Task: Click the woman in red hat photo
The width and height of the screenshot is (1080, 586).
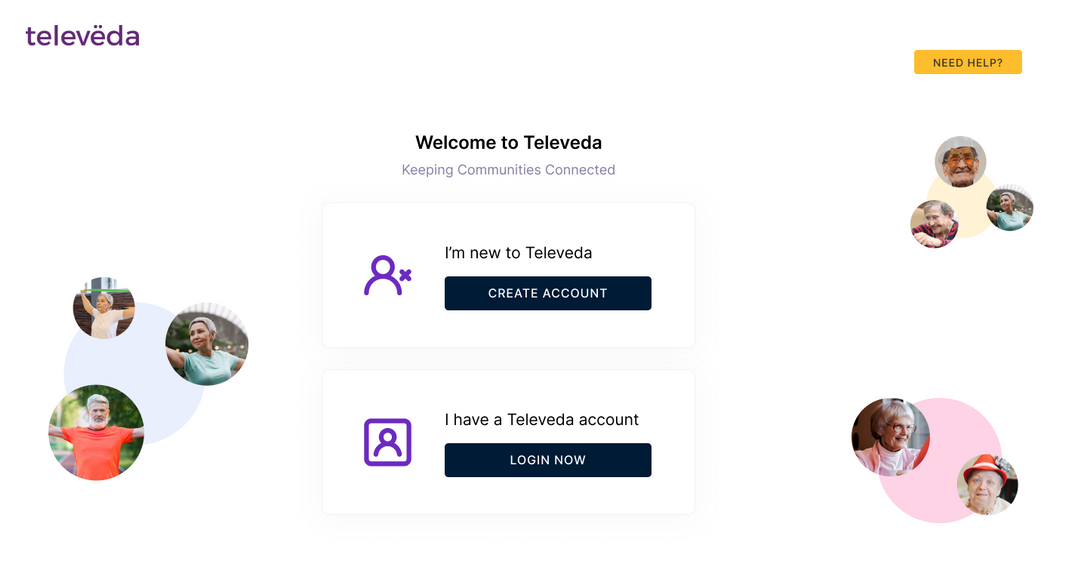Action: point(988,487)
